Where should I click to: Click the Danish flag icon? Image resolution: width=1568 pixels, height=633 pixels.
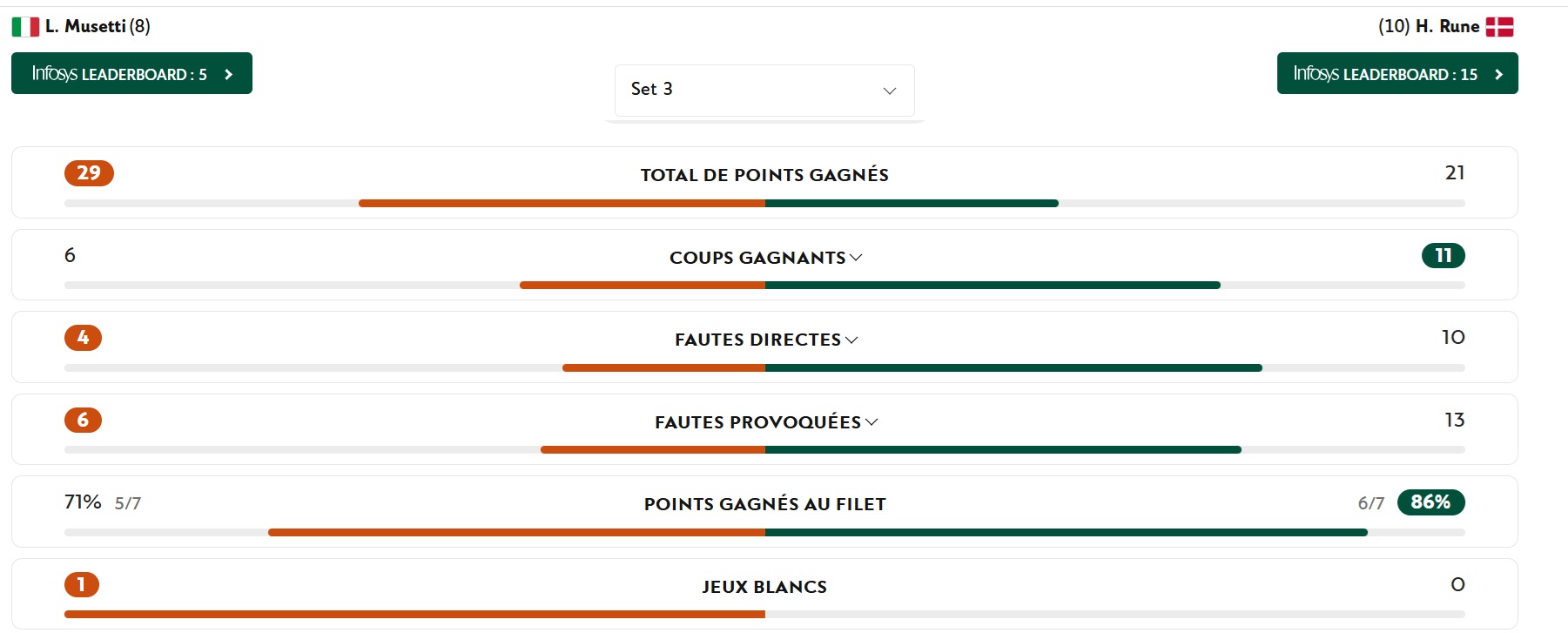(1499, 27)
